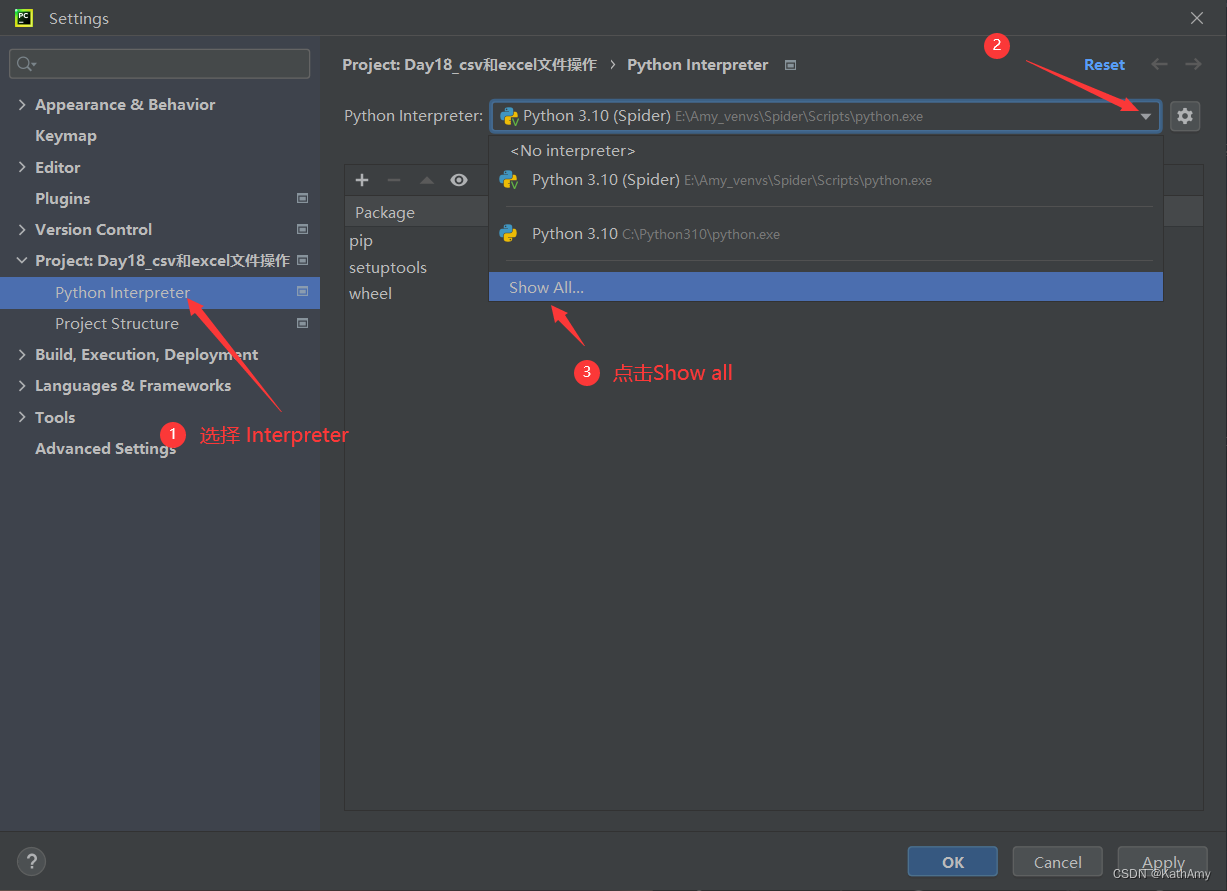
Task: Click the plus icon to install package
Action: [x=362, y=180]
